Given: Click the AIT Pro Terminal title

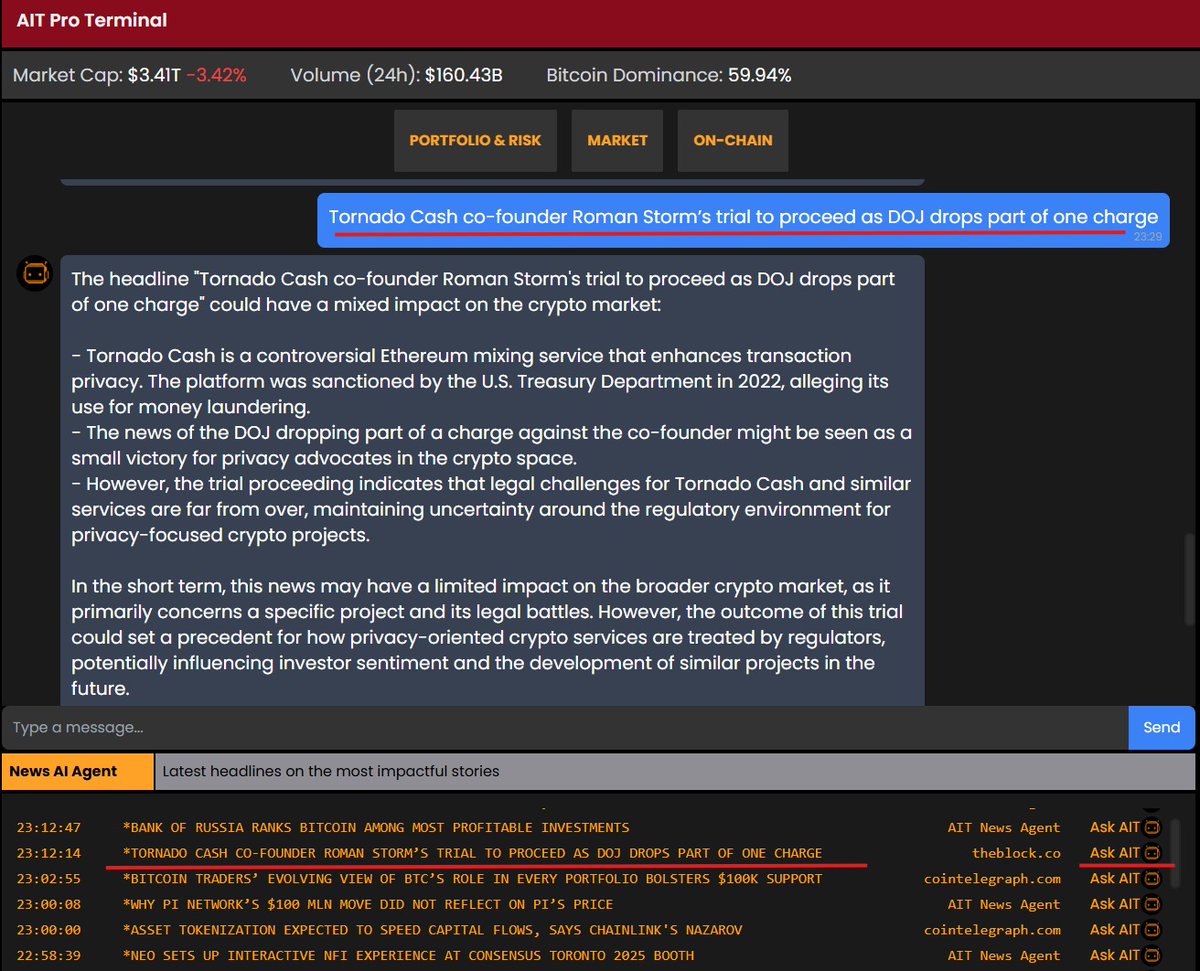Looking at the screenshot, I should 92,20.
